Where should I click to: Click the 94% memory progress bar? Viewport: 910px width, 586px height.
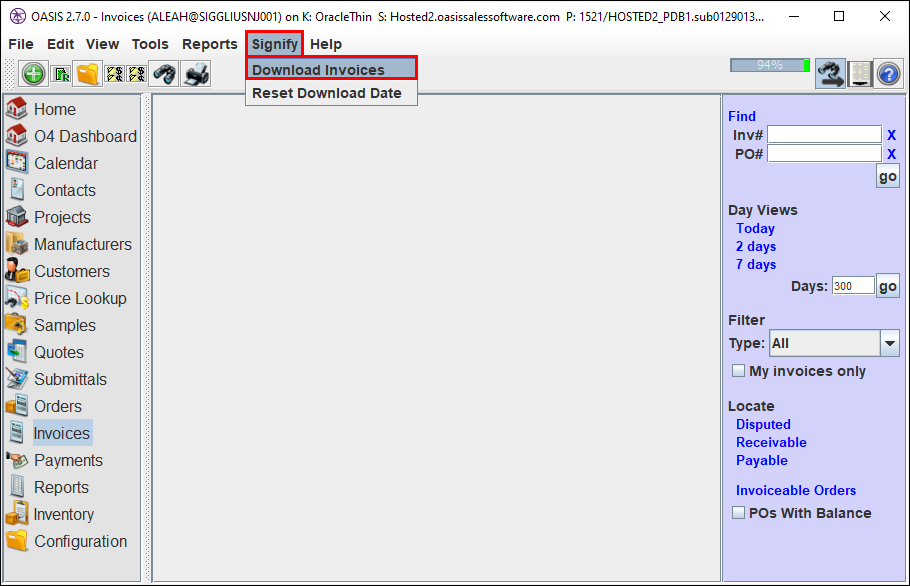(x=770, y=65)
